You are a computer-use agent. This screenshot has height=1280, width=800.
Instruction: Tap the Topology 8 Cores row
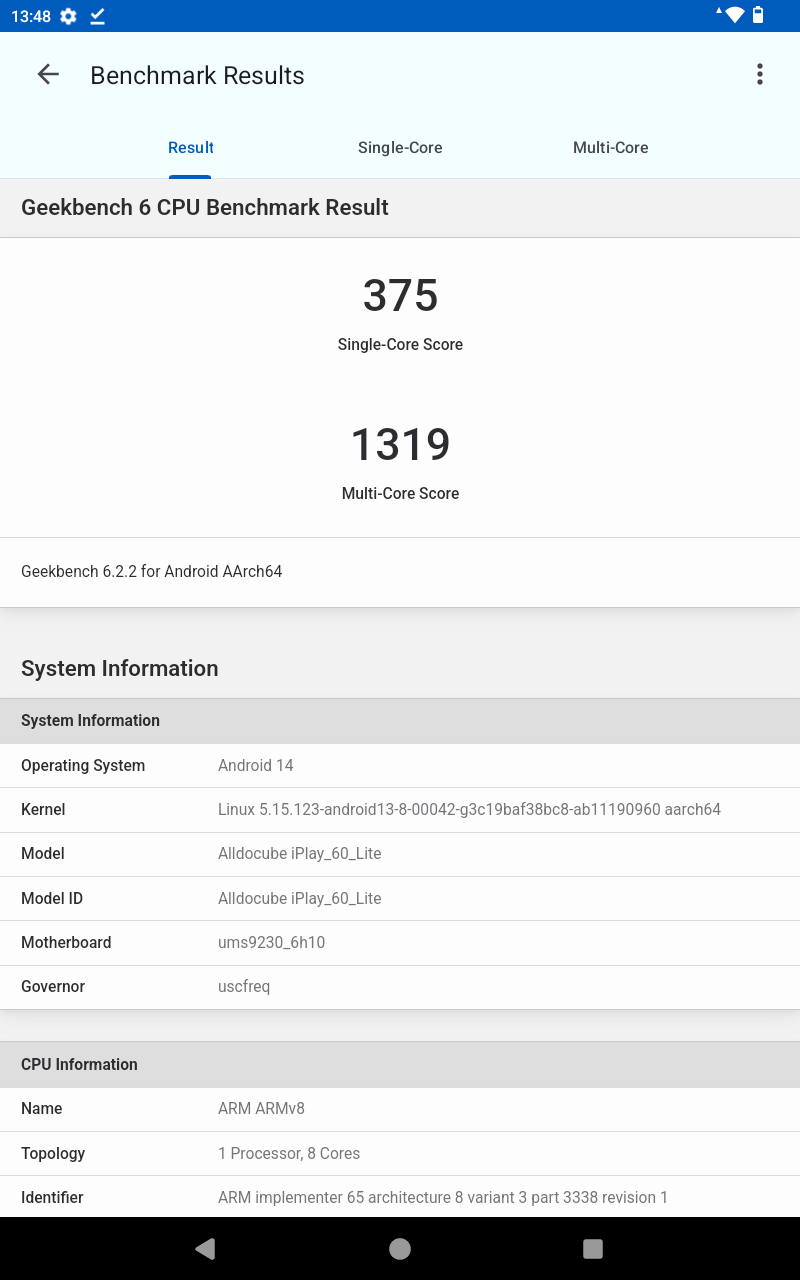point(400,1154)
